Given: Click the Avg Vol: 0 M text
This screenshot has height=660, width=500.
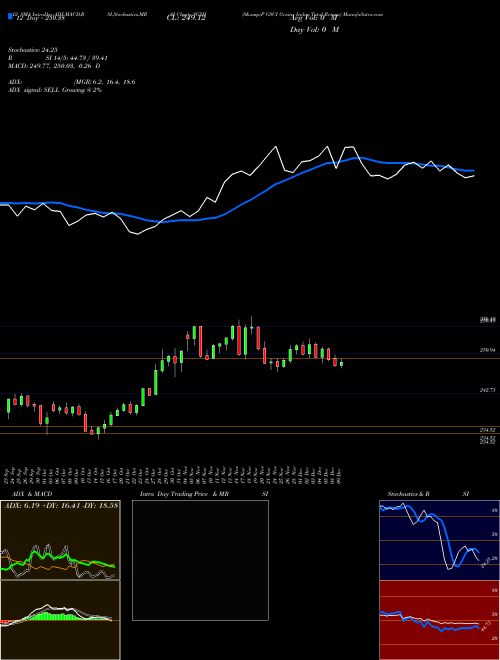Looking at the screenshot, I should pyautogui.click(x=314, y=18).
